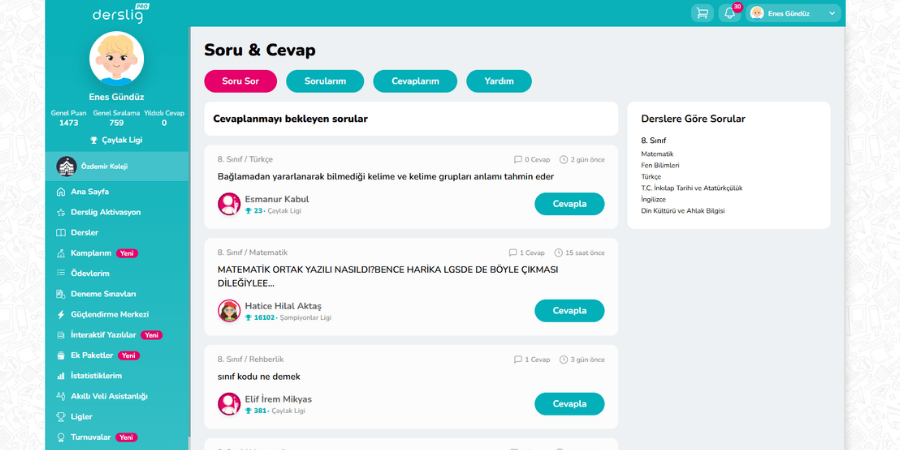The width and height of the screenshot is (900, 450).
Task: Select Fen Bilimleri in Derslere Göre Sorular
Action: pos(660,165)
